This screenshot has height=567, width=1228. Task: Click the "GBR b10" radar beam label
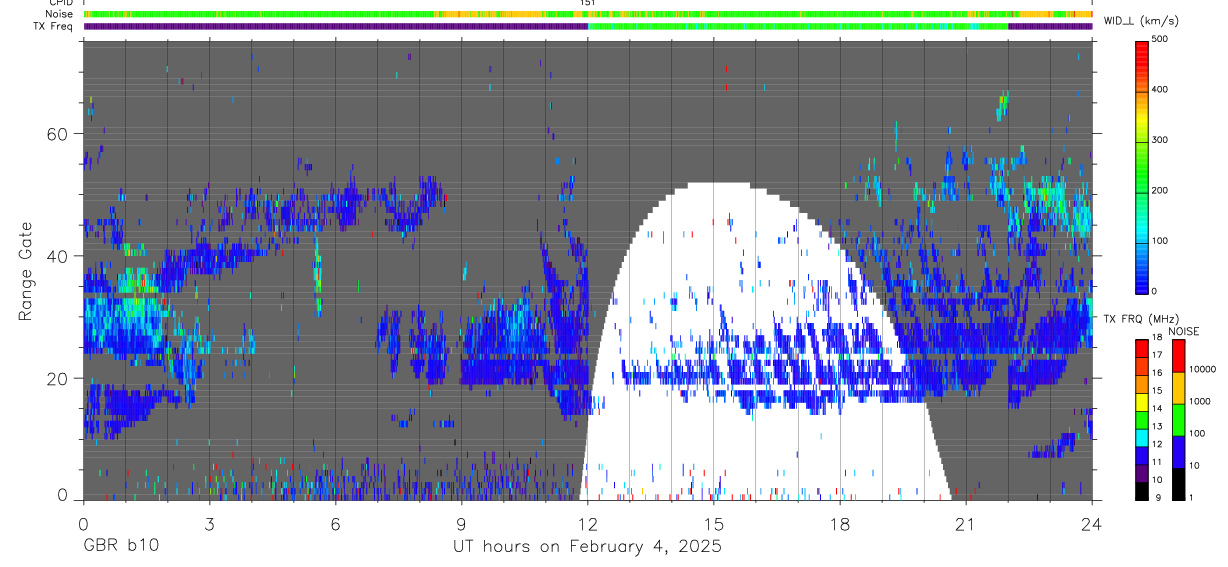(x=120, y=548)
